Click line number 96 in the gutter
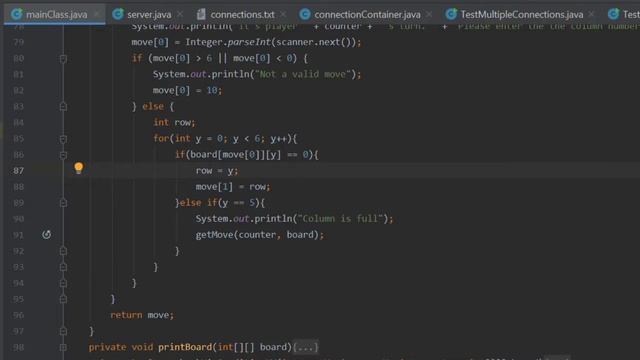Viewport: 640px width, 360px height. coord(18,315)
